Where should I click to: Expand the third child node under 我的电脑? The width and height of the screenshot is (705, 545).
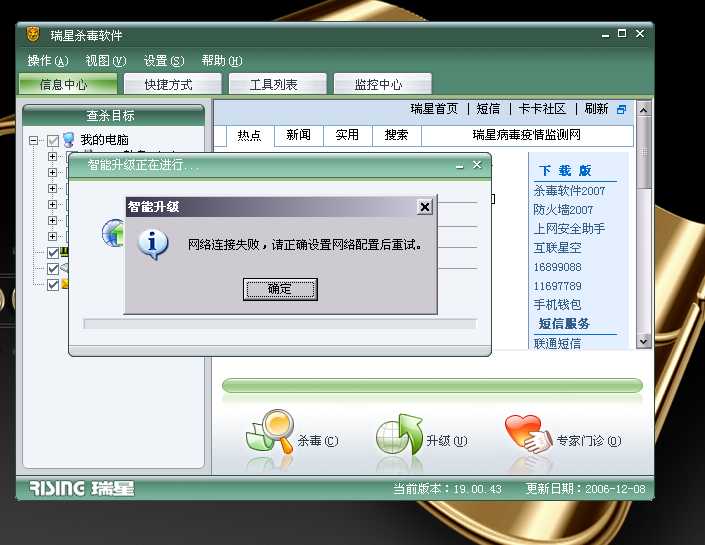pyautogui.click(x=52, y=188)
